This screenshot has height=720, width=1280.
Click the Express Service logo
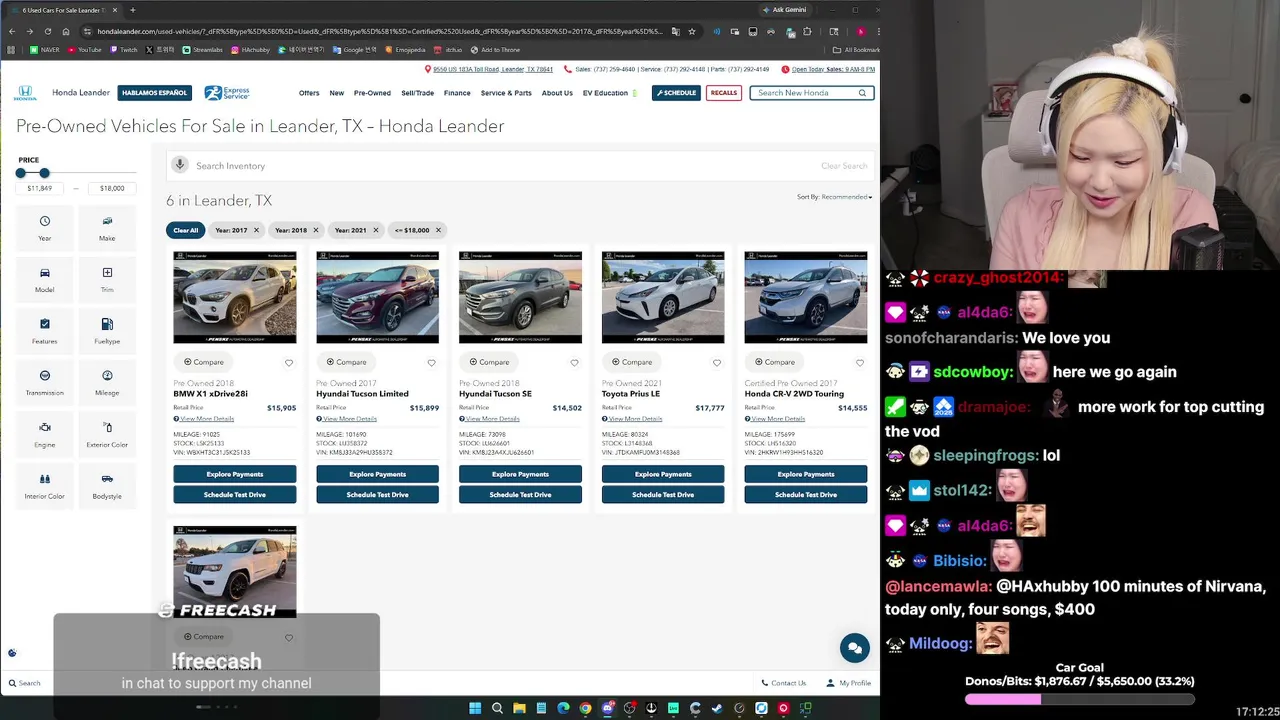pos(227,93)
